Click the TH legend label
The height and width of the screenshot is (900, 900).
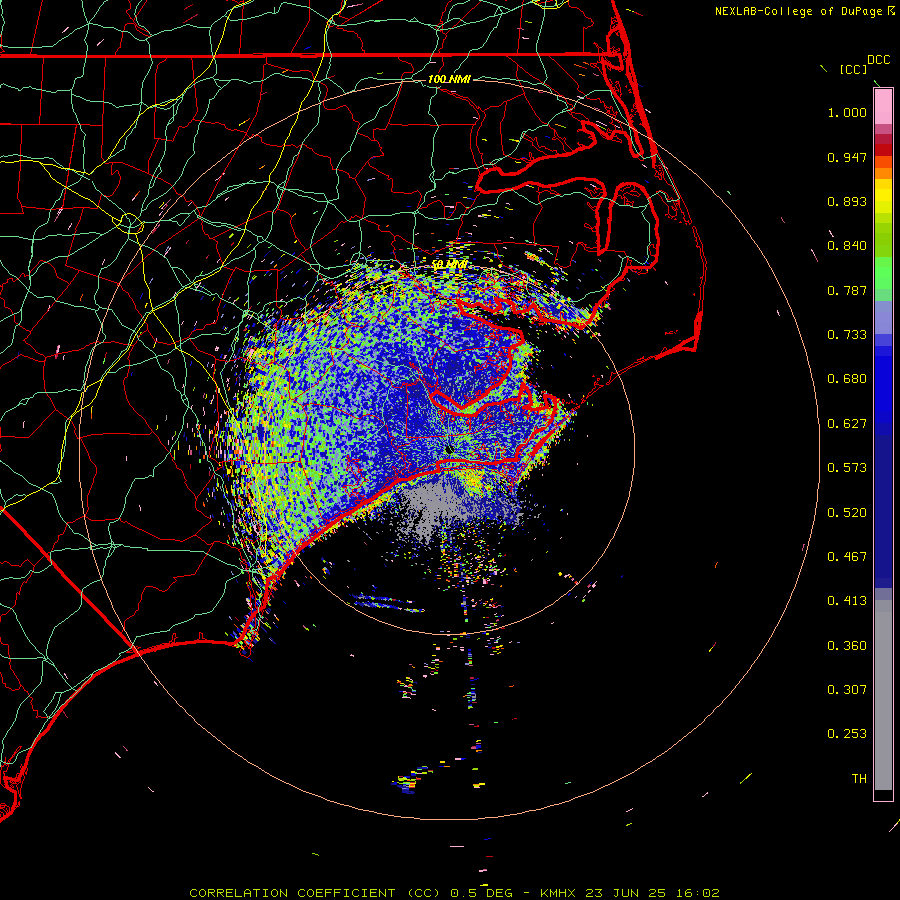point(859,779)
